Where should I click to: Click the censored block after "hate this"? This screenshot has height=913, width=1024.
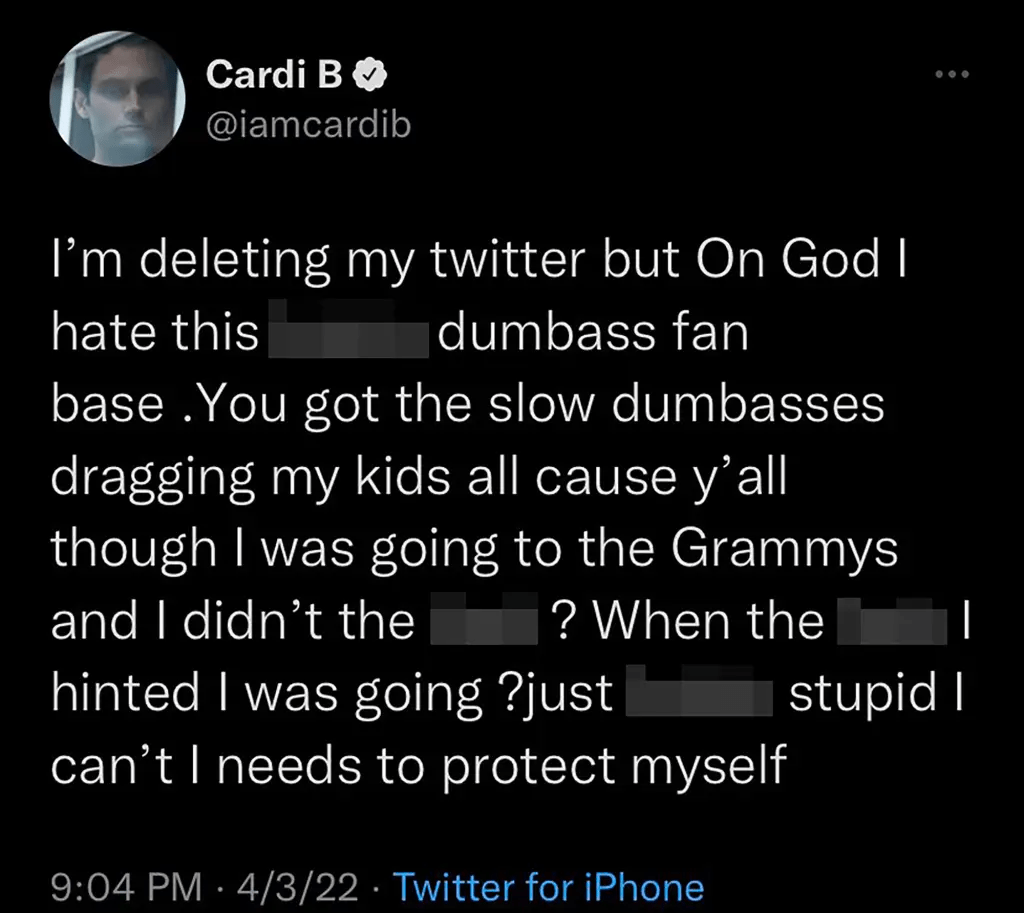(349, 328)
